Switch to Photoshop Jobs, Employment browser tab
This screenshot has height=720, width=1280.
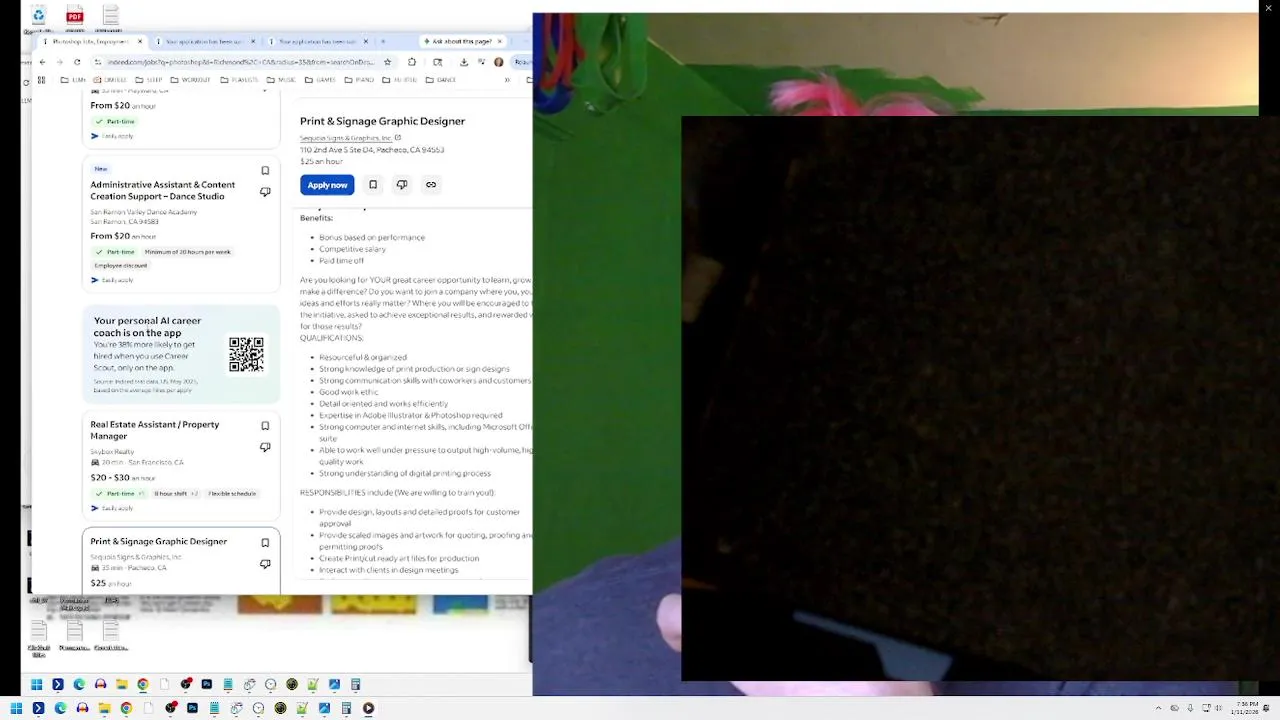[x=91, y=42]
